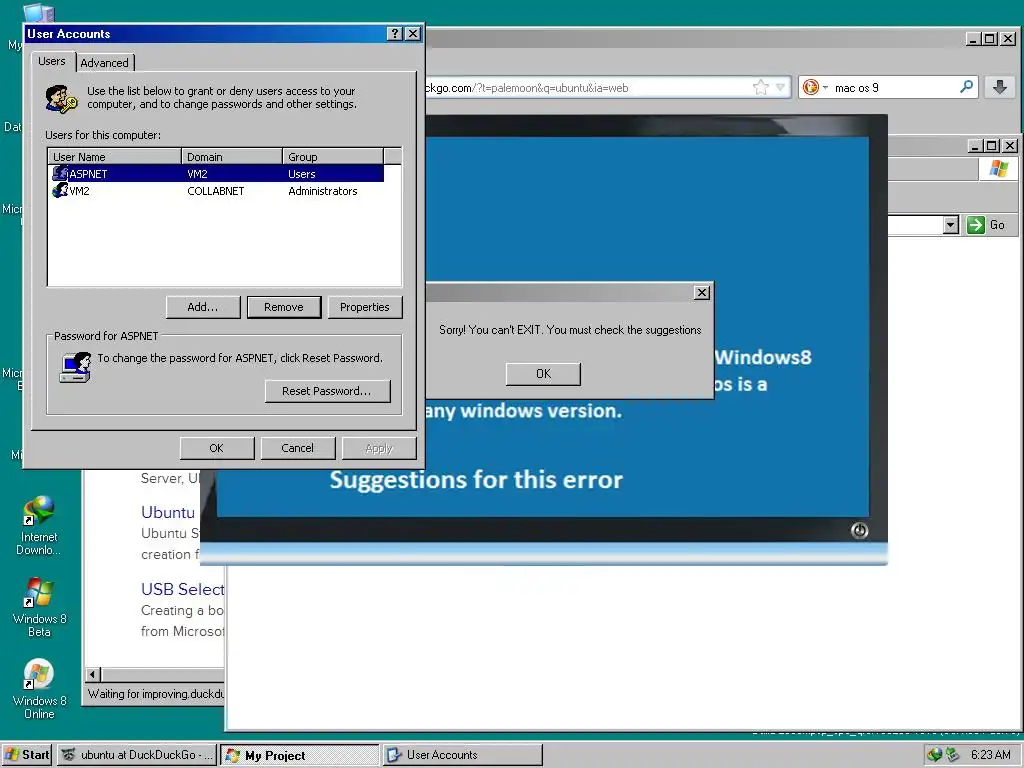
Task: Click the Add... button
Action: pos(203,307)
